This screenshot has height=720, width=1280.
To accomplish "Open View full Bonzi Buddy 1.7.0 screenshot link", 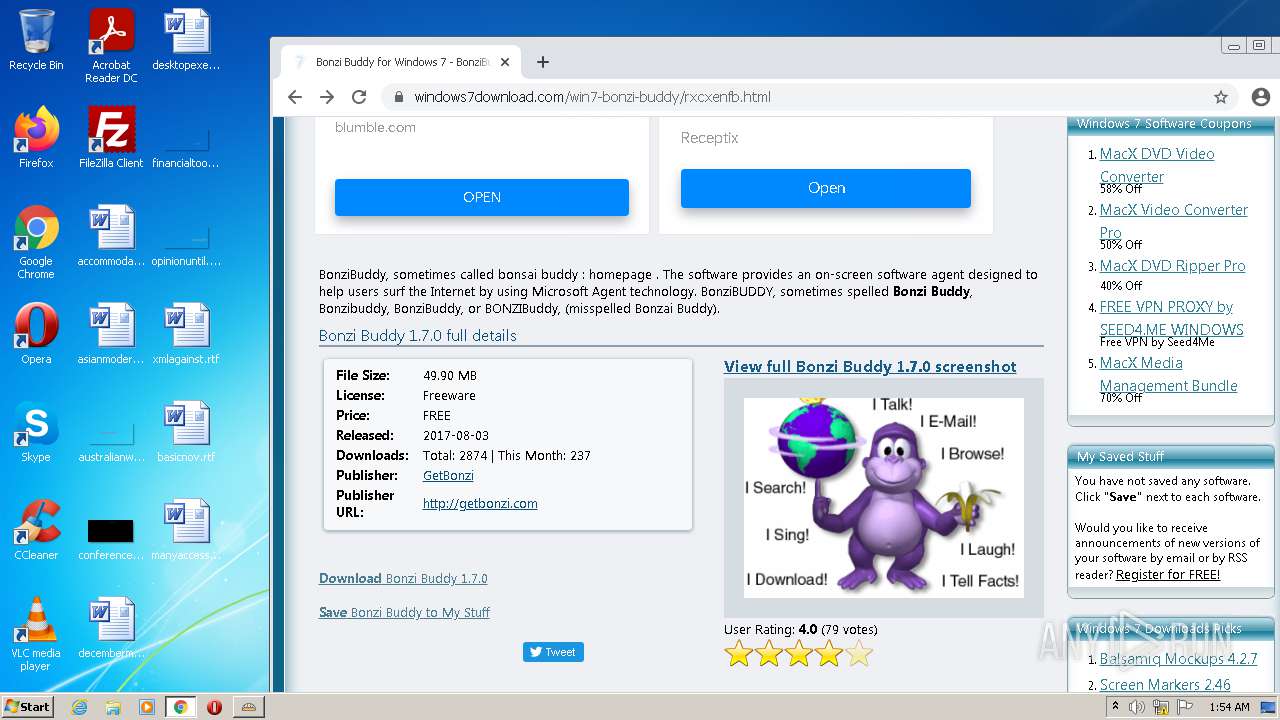I will pos(870,366).
